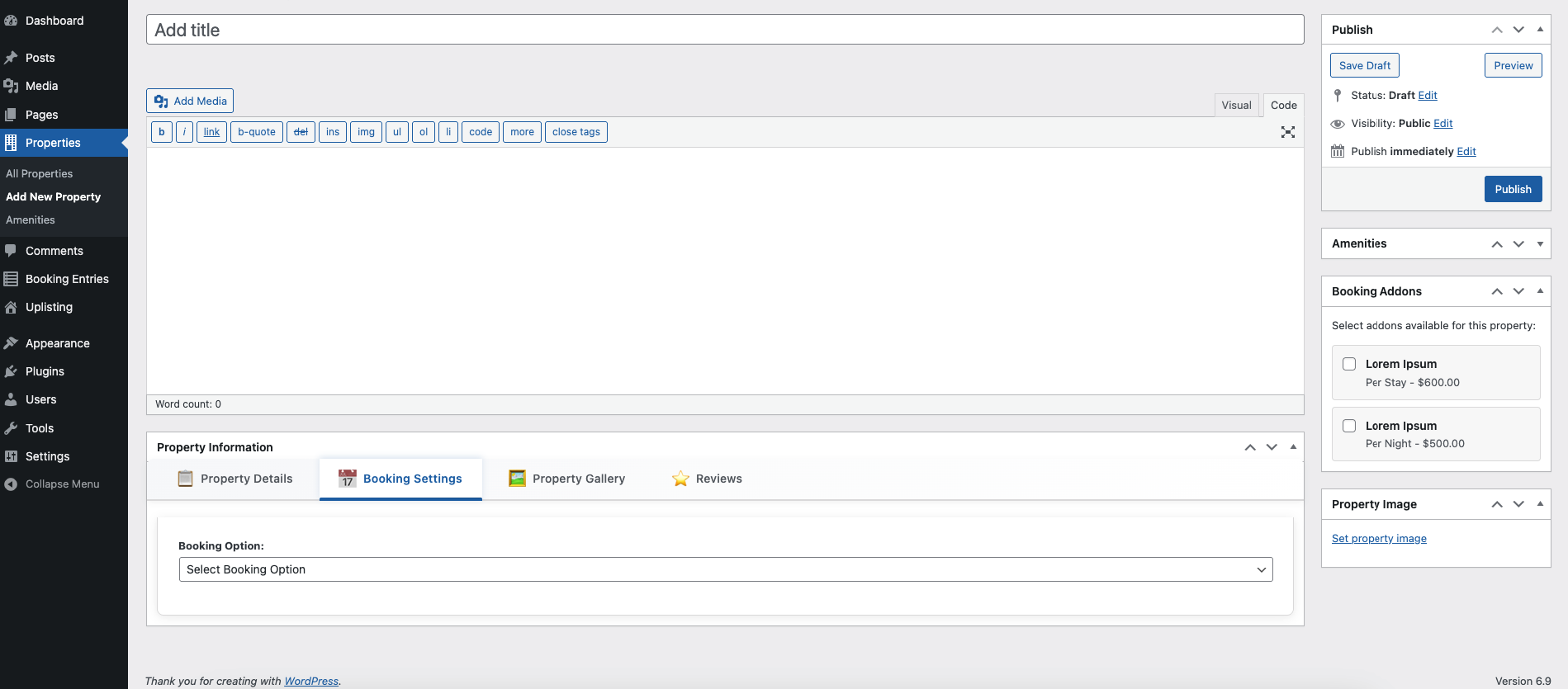This screenshot has height=689, width=1568.
Task: Toggle distraction-free fullscreen editor icon
Action: pyautogui.click(x=1288, y=132)
